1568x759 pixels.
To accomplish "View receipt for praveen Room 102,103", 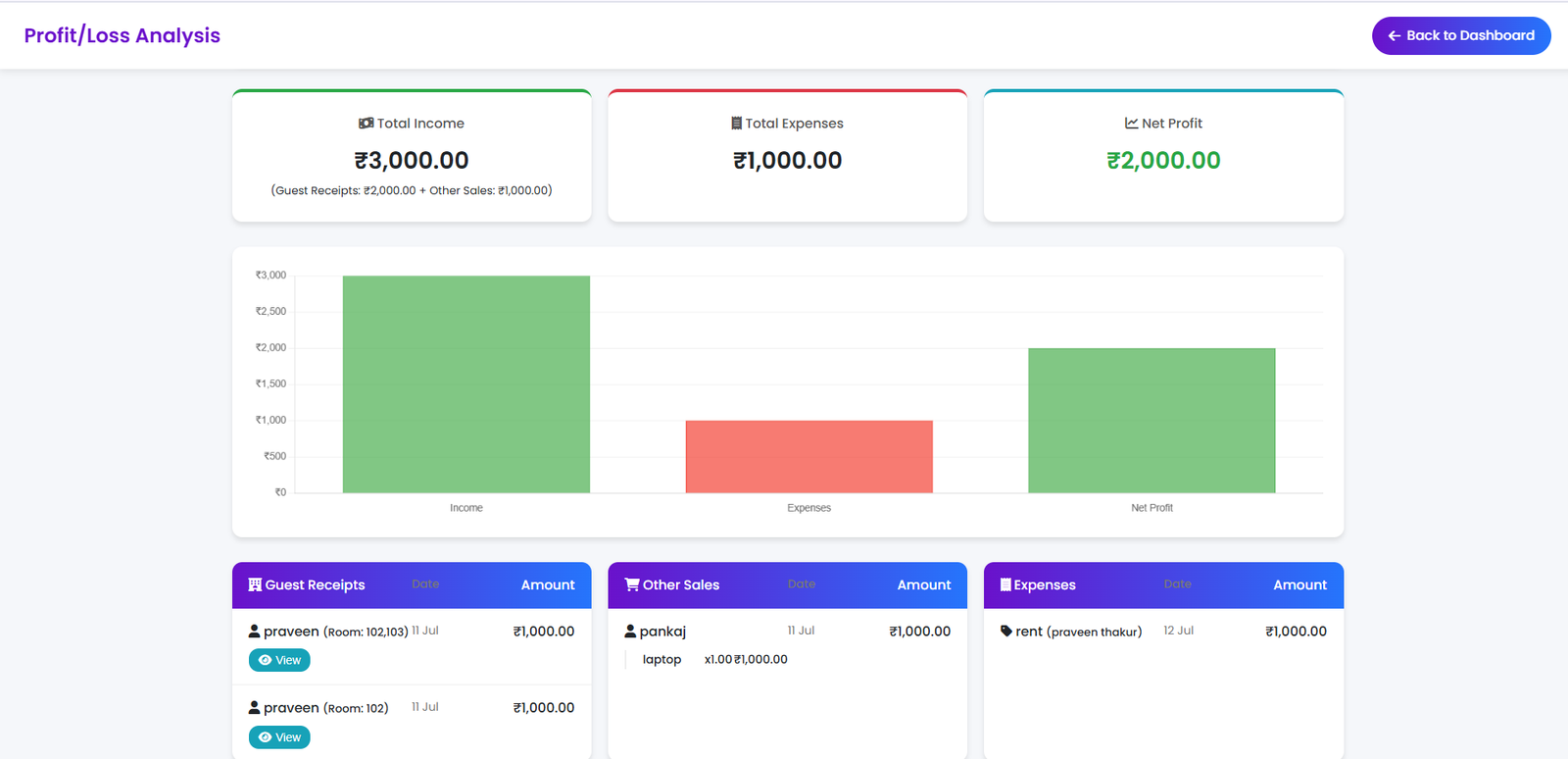I will click(279, 660).
